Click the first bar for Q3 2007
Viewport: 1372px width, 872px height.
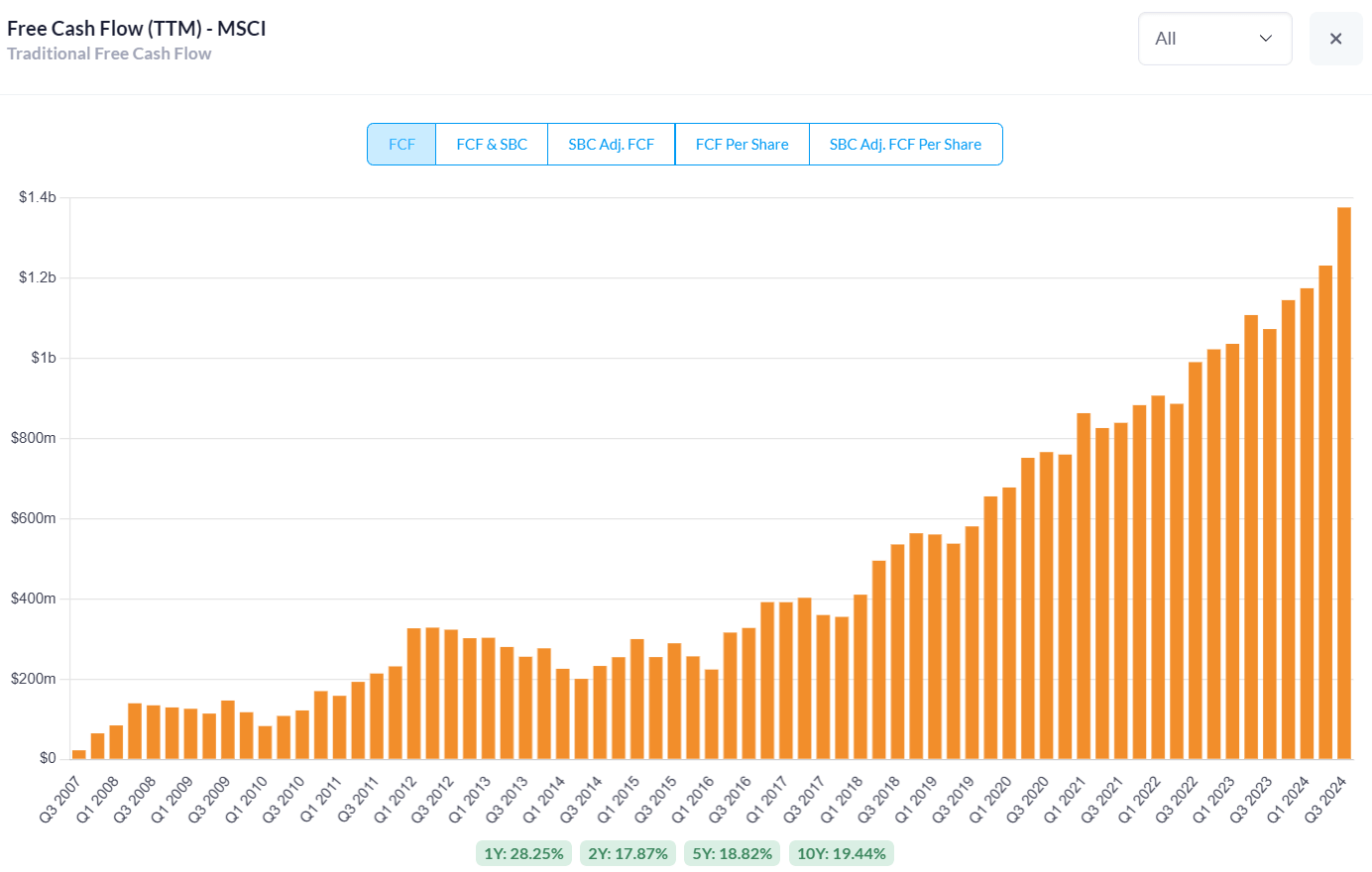(x=79, y=754)
